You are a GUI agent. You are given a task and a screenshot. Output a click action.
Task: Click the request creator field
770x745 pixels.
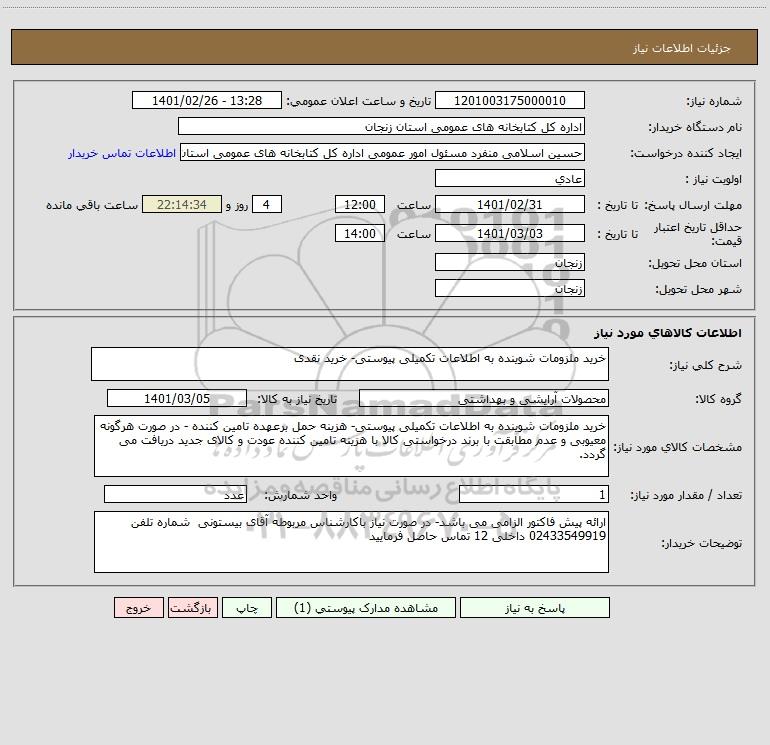tap(383, 152)
